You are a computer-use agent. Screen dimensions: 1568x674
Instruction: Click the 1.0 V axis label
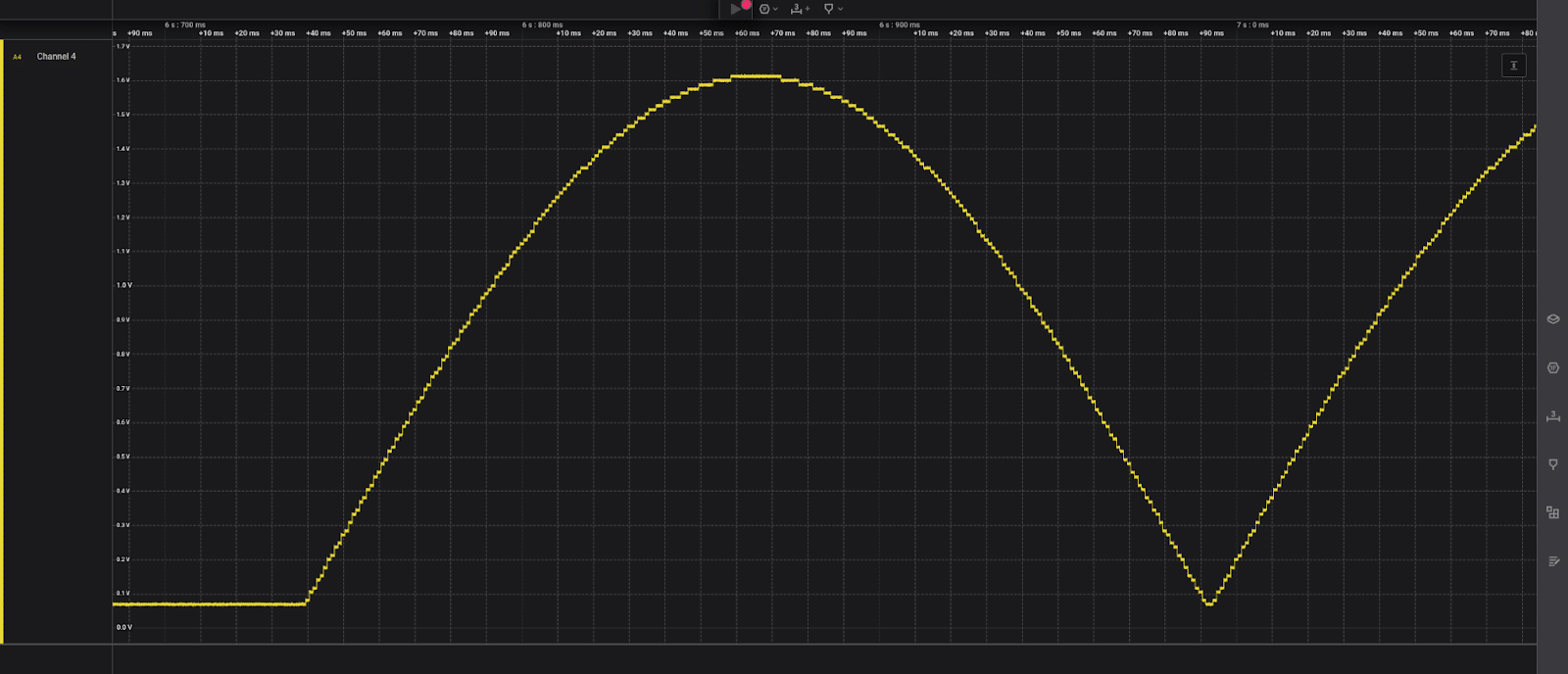123,286
